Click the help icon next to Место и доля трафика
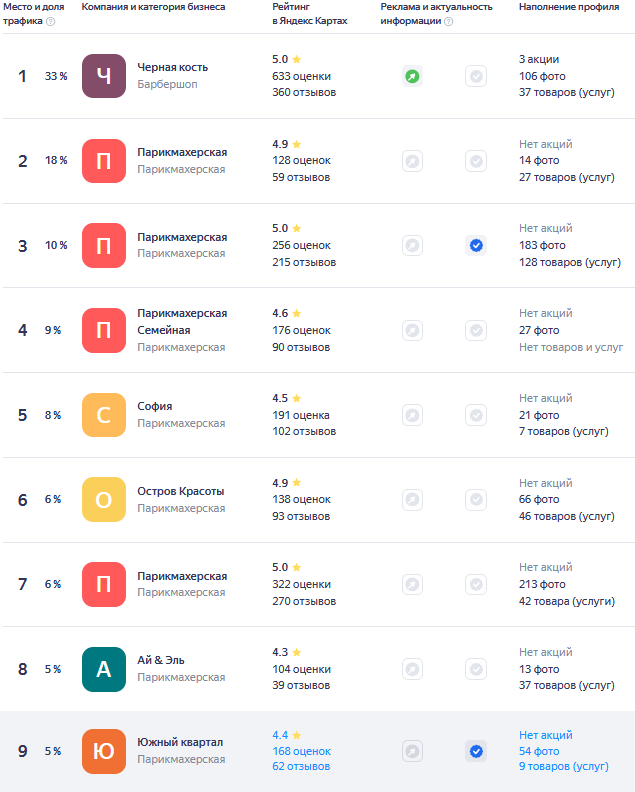The width and height of the screenshot is (635, 792). click(x=51, y=21)
